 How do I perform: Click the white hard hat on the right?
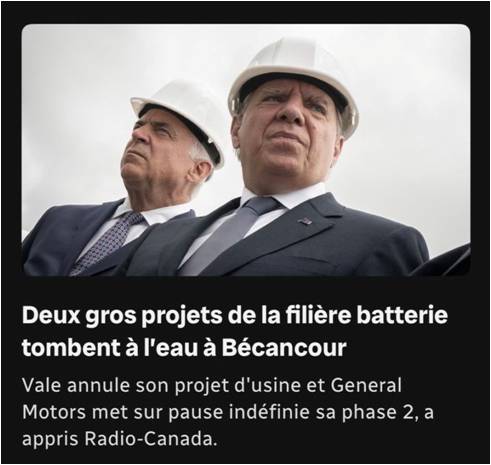pos(293,77)
